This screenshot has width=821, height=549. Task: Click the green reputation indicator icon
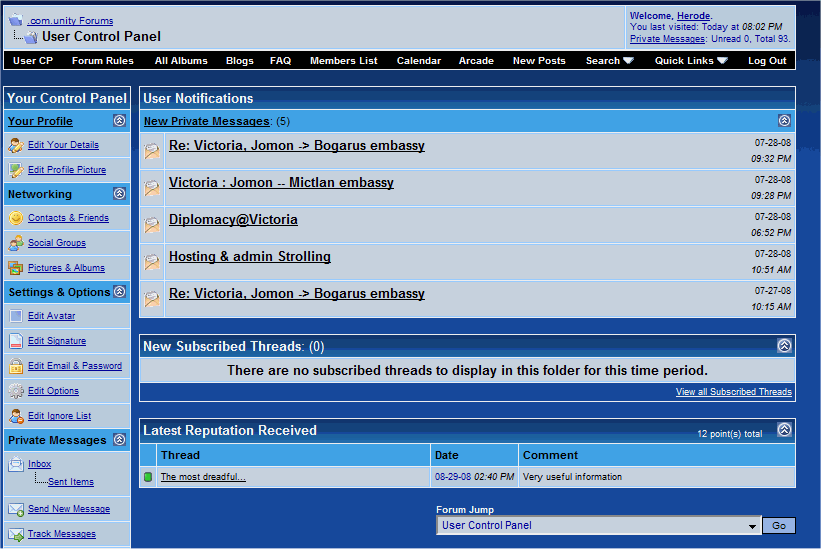coord(148,477)
